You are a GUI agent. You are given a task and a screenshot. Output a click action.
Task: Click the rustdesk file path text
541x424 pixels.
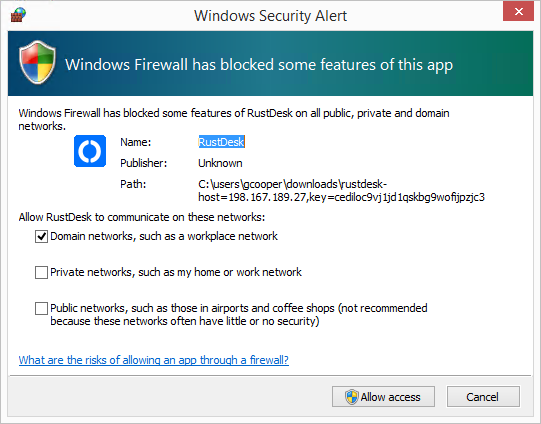pos(341,190)
